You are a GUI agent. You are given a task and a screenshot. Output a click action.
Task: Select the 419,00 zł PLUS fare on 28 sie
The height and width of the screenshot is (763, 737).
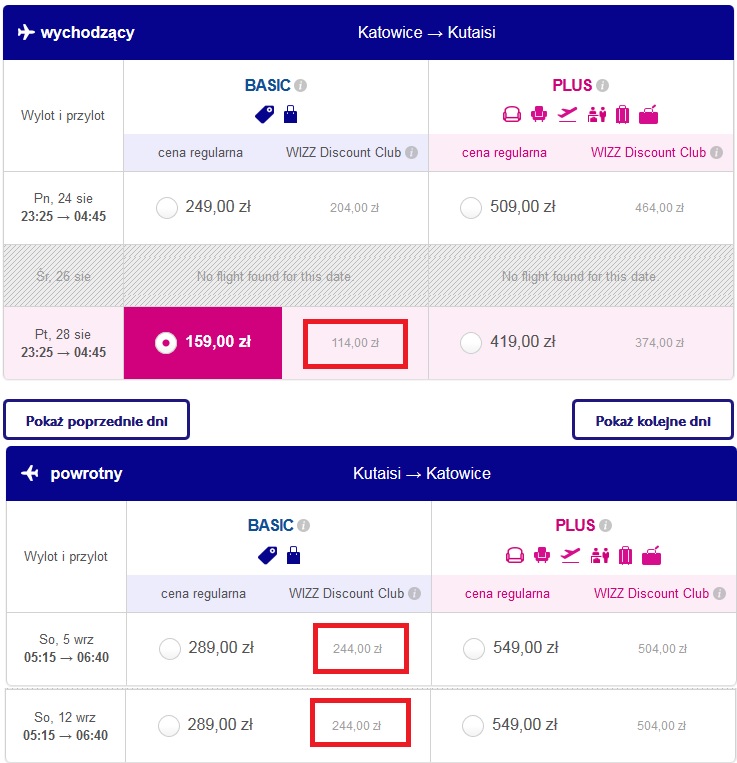pyautogui.click(x=471, y=343)
